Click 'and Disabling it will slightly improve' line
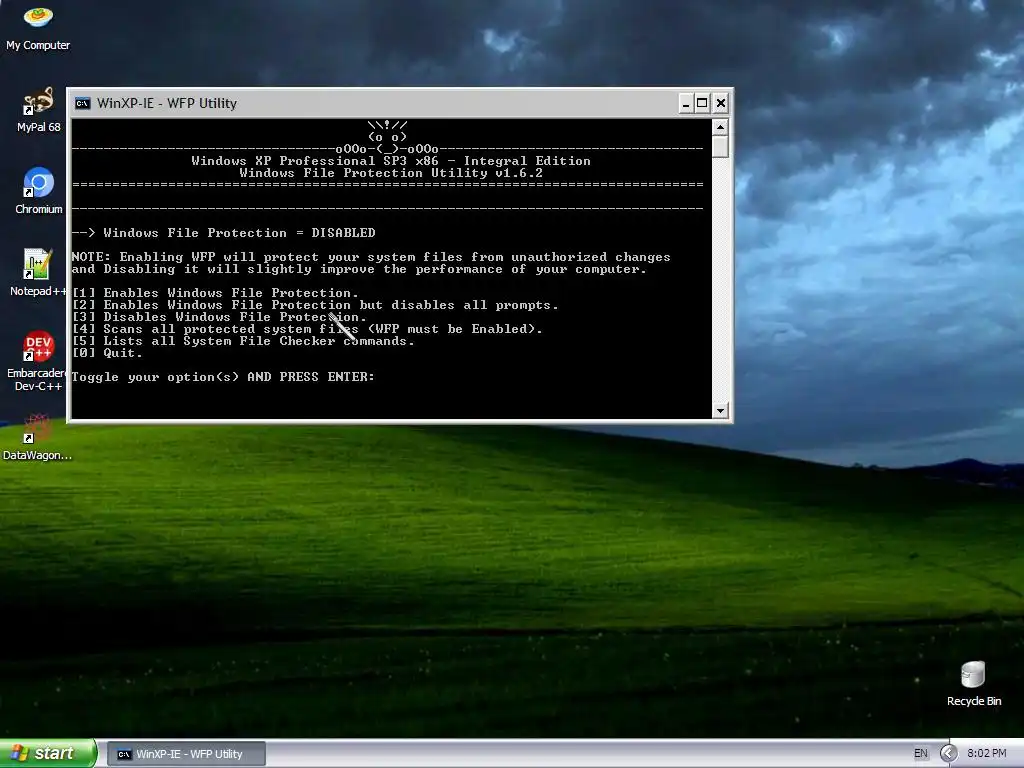 pyautogui.click(x=359, y=269)
